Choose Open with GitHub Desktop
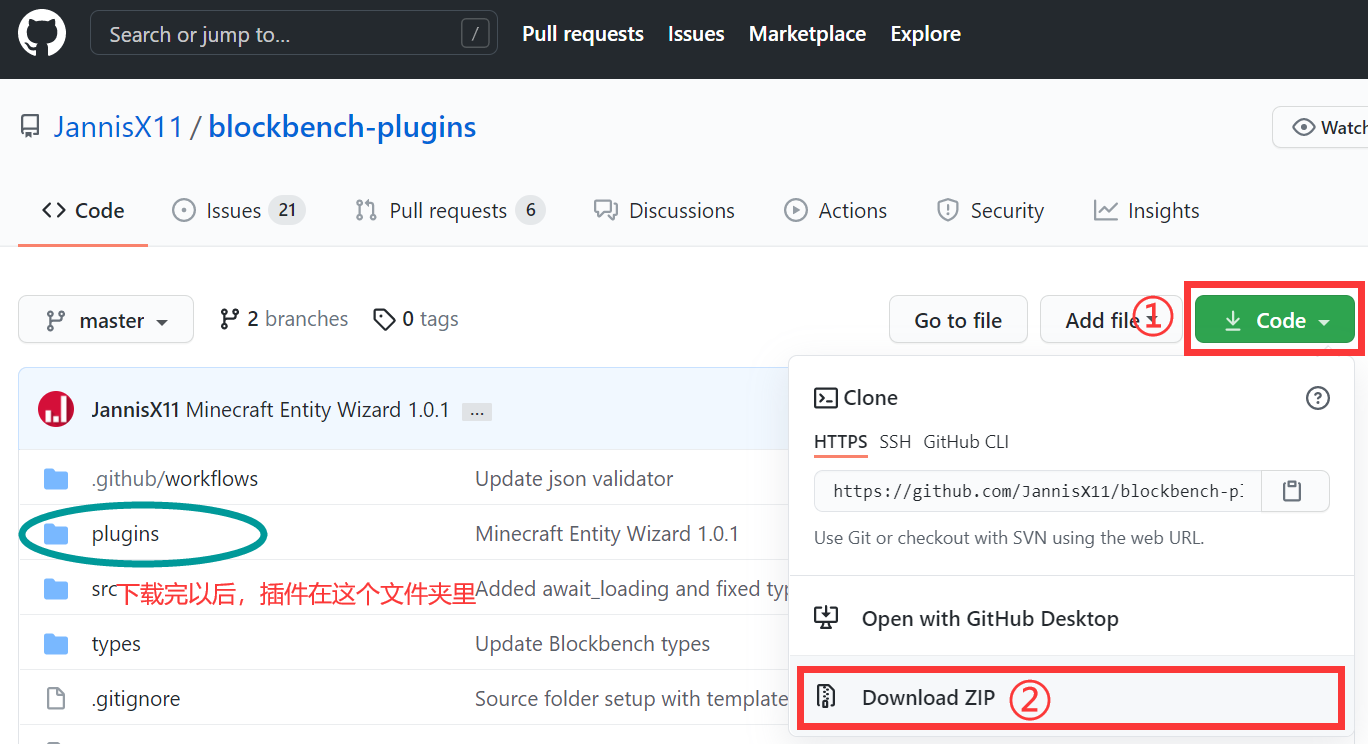 (x=1073, y=619)
